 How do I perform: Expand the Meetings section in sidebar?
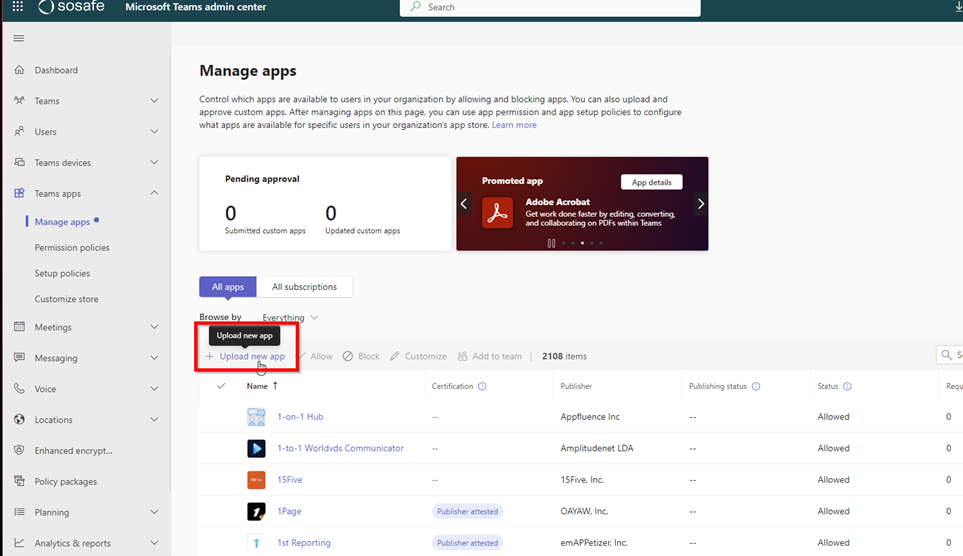point(154,327)
